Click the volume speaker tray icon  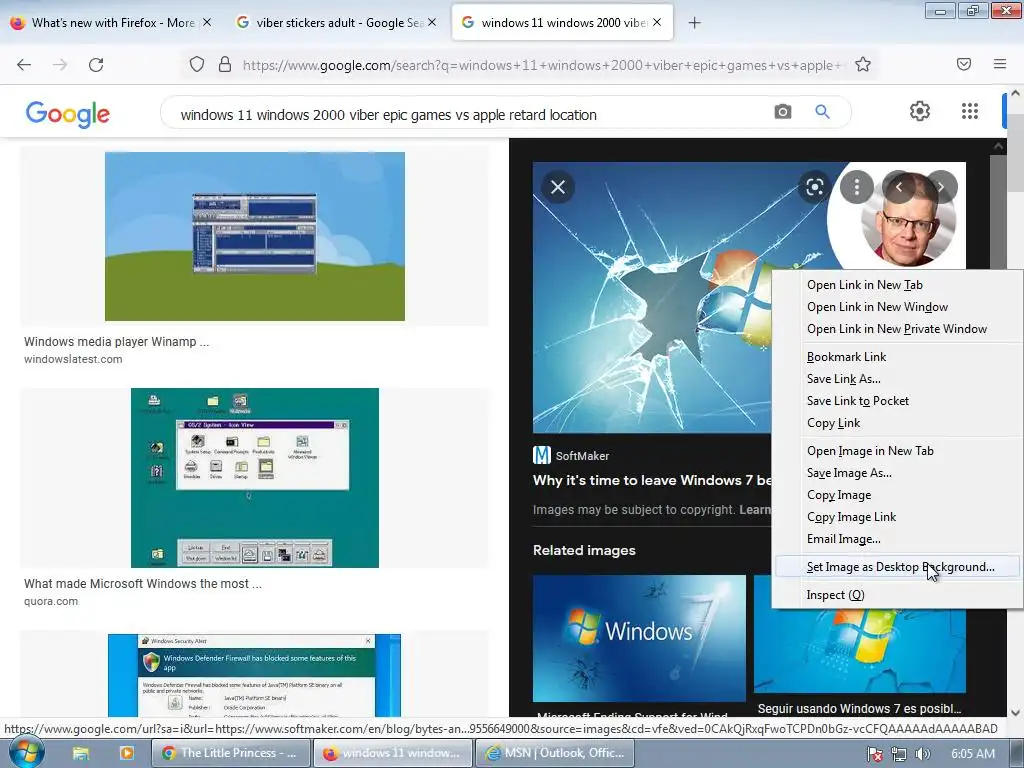point(922,754)
